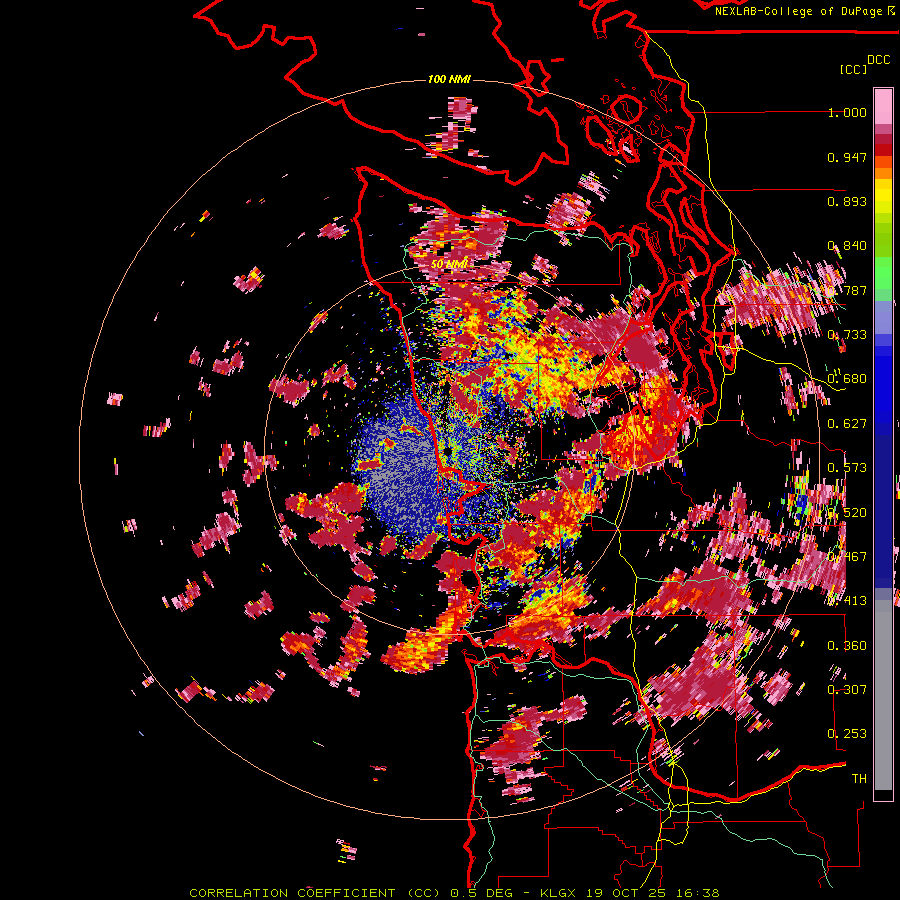Pick the bright green color bar segment

[x=883, y=273]
